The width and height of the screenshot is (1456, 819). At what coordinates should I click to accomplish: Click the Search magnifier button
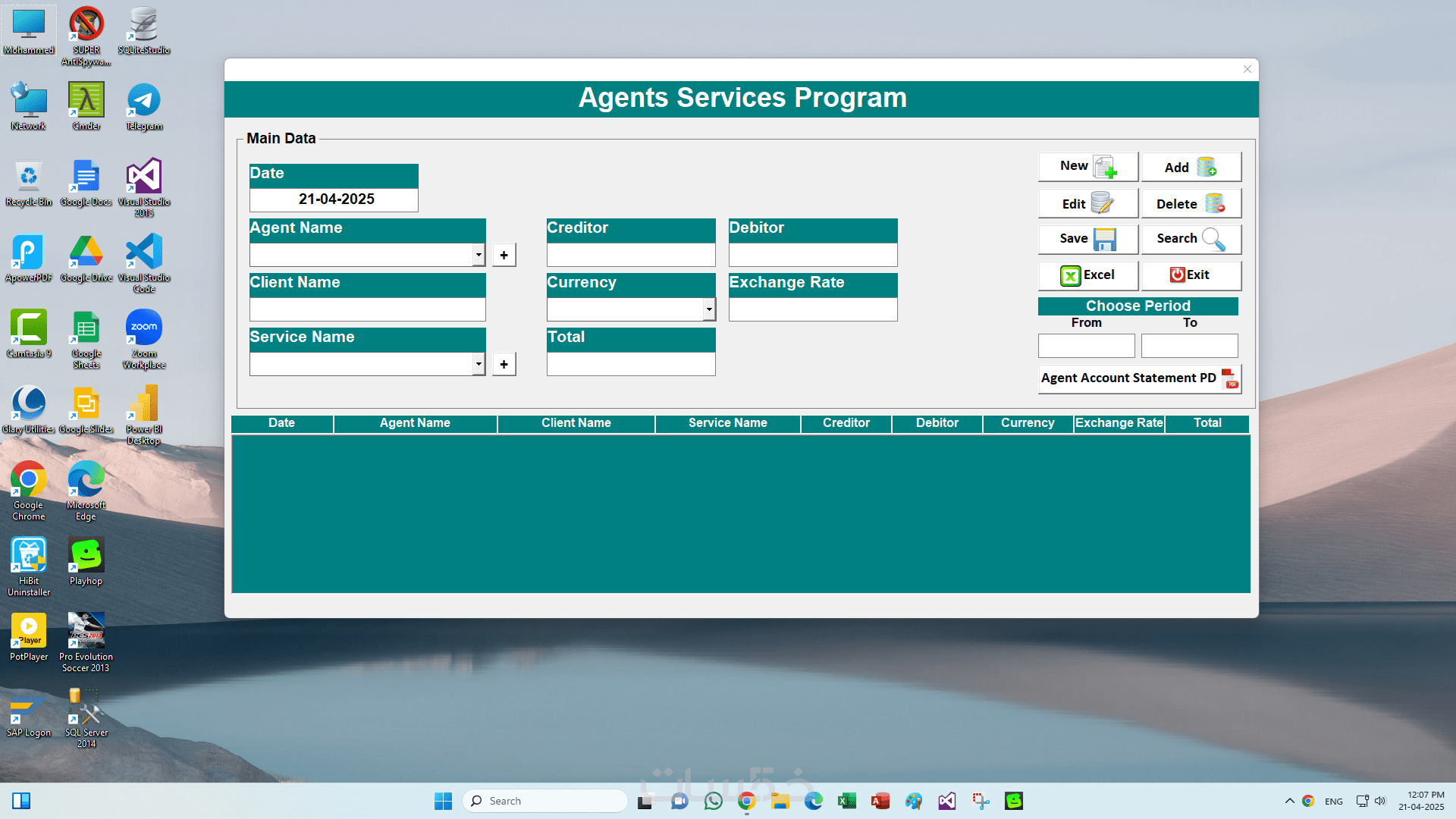pos(1191,239)
